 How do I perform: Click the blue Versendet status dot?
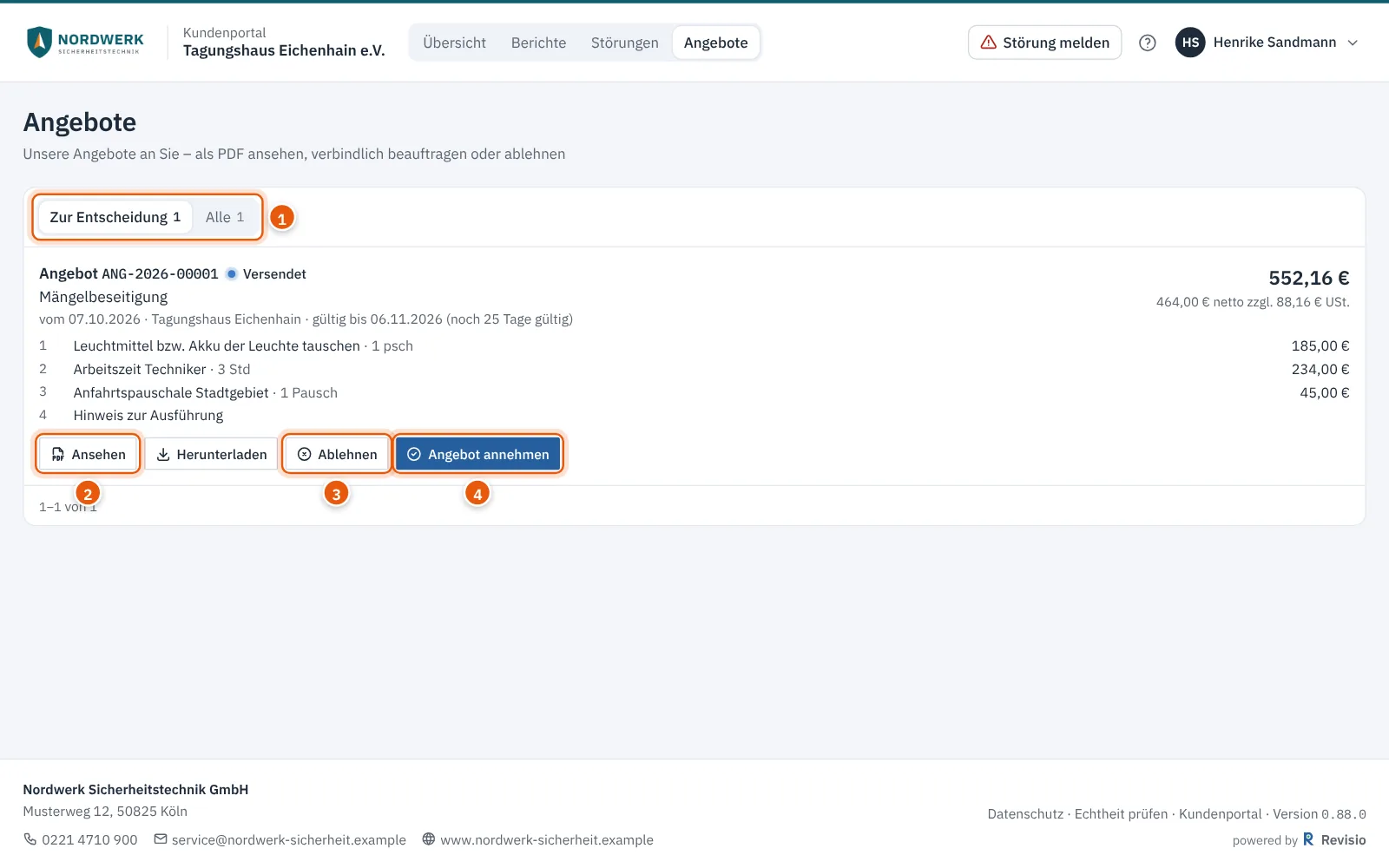tap(232, 274)
